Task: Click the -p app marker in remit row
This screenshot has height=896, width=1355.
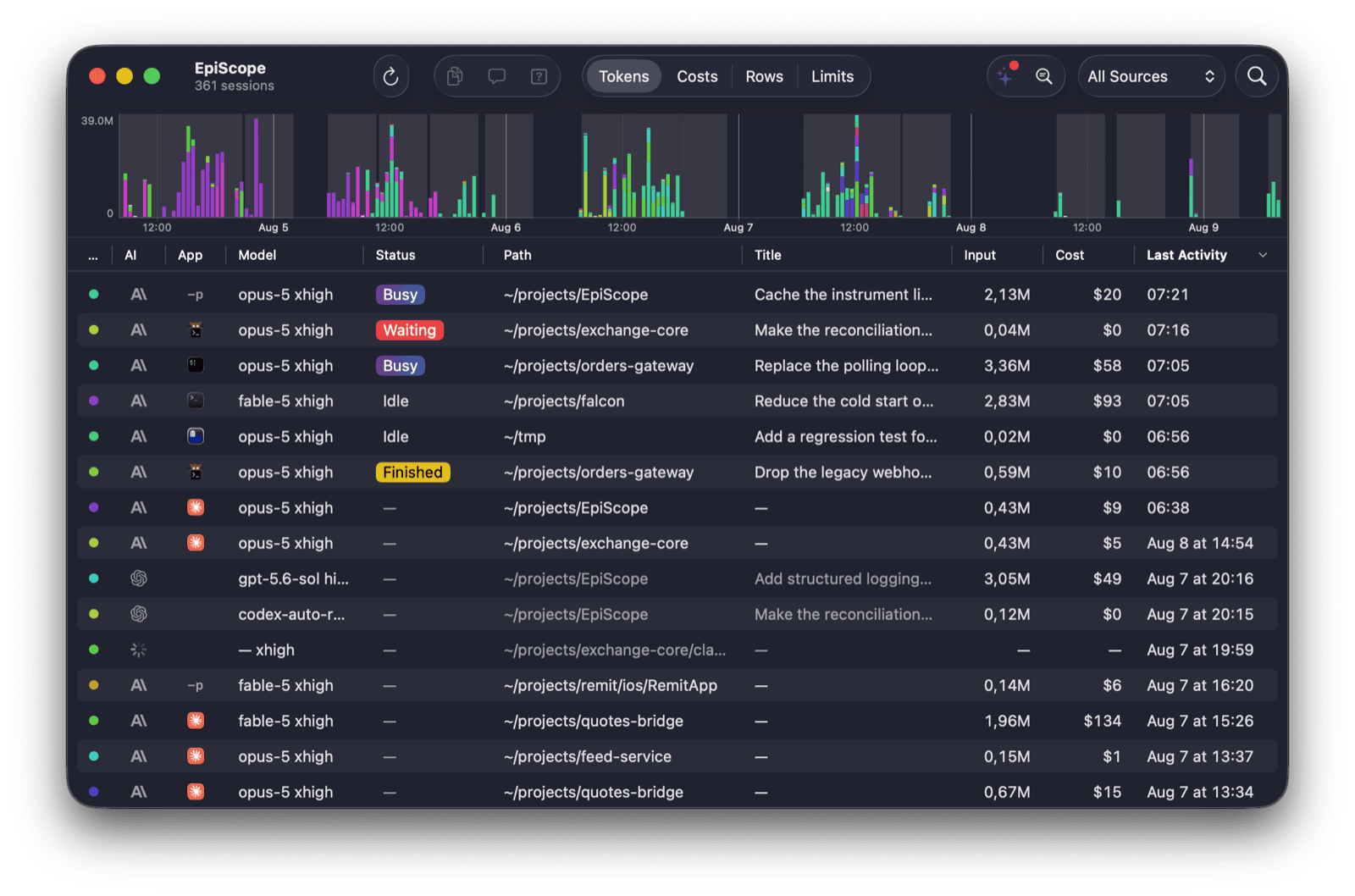Action: (x=196, y=686)
